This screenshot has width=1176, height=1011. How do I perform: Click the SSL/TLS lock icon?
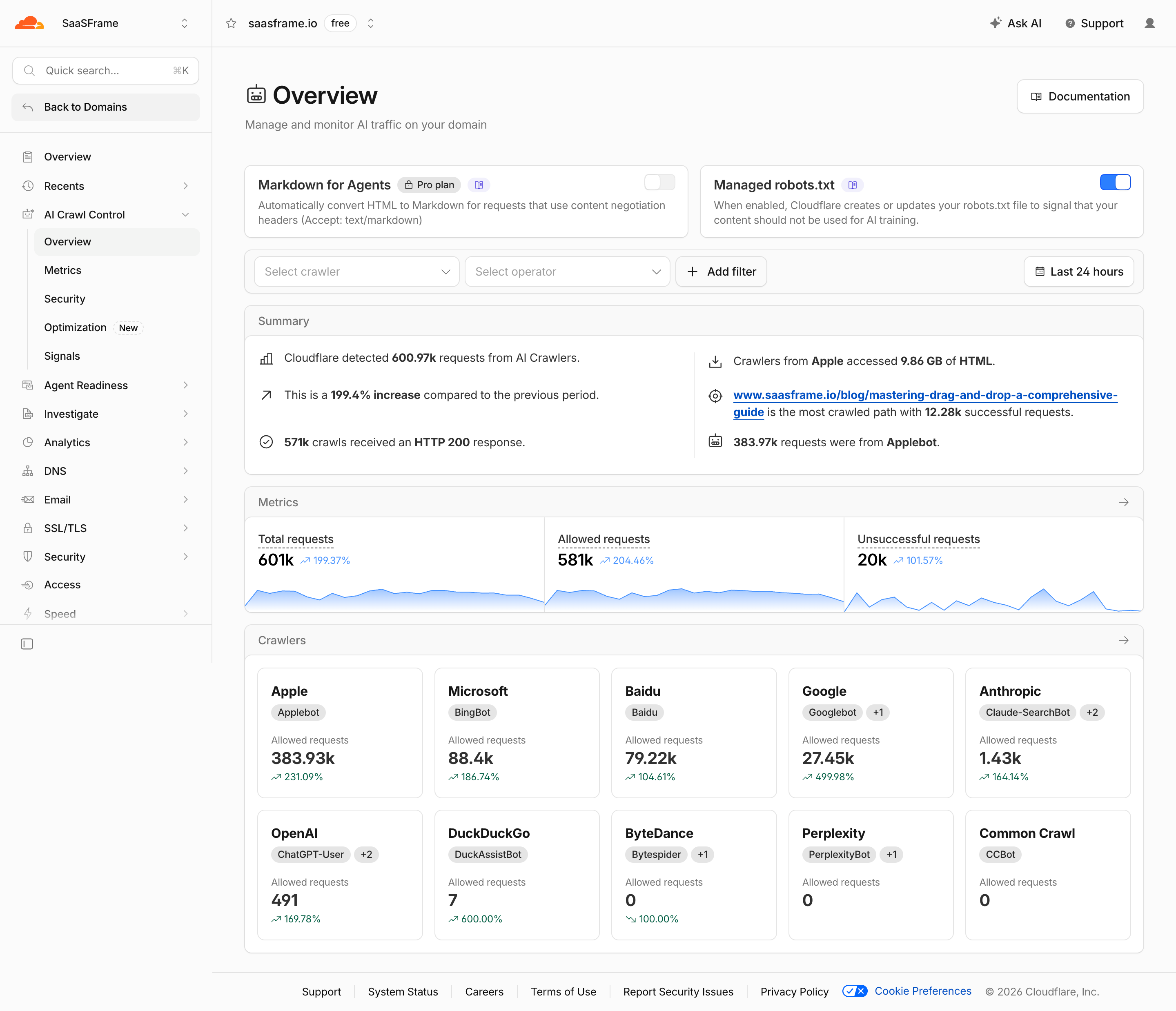[x=28, y=528]
